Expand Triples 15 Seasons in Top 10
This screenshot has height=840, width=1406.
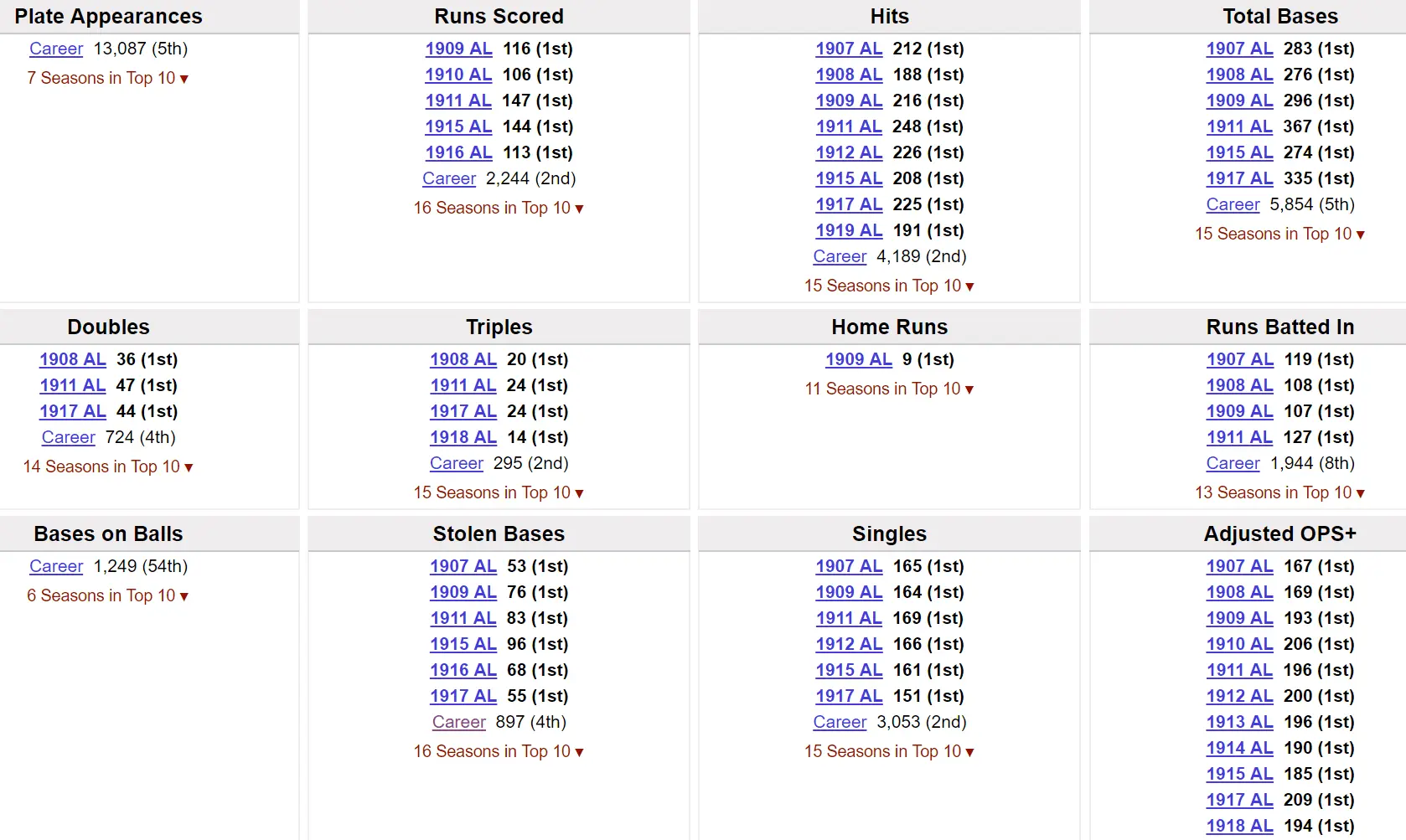499,492
